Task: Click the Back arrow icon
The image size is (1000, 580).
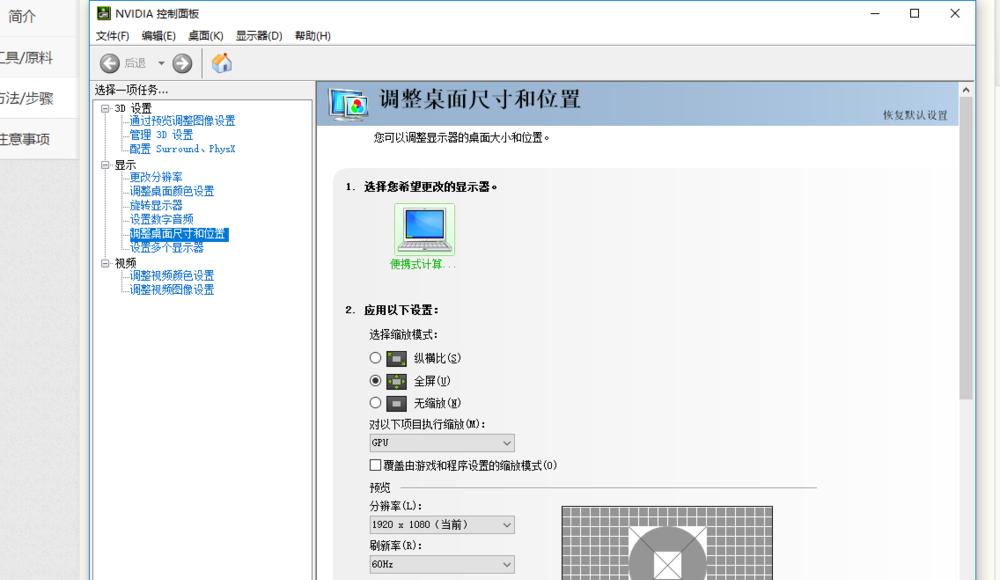Action: (110, 63)
